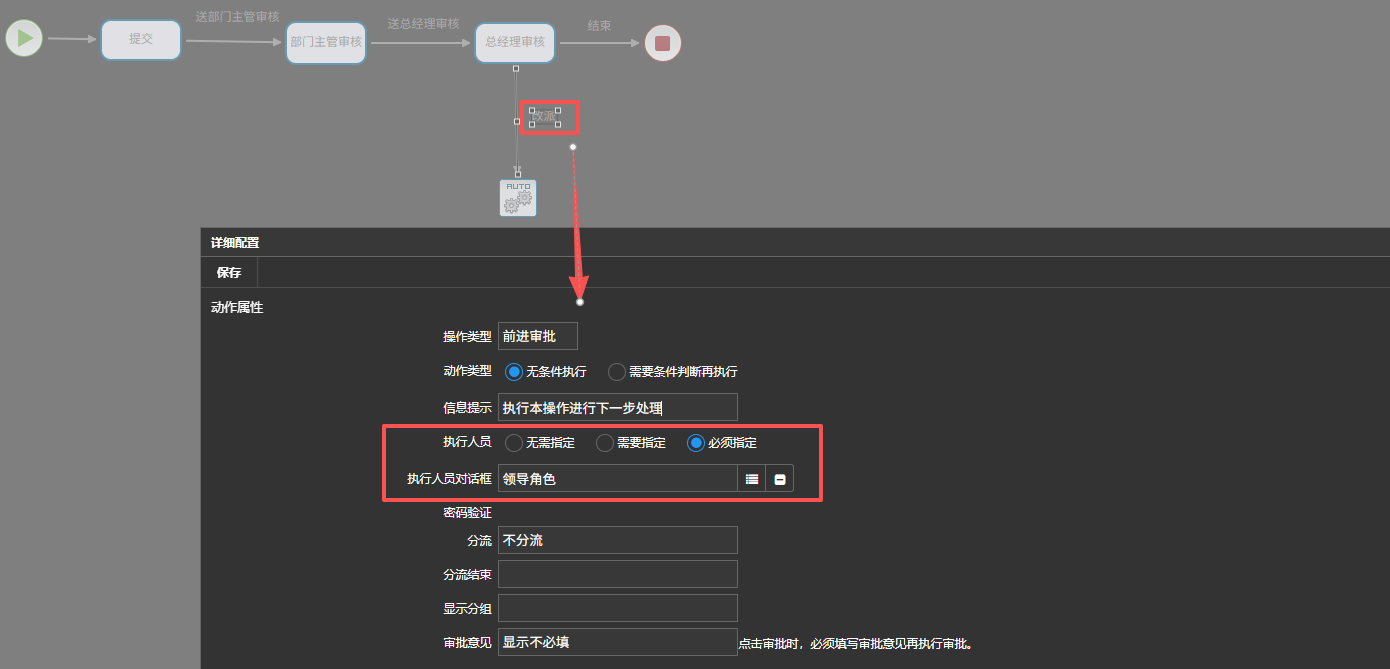Image resolution: width=1390 pixels, height=669 pixels.
Task: Click the red workflow end node
Action: point(662,43)
